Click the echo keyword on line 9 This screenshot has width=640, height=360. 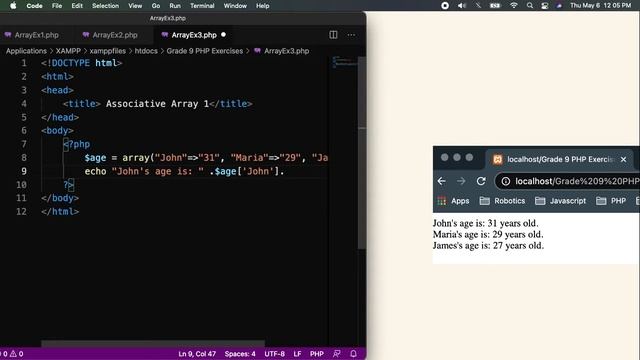click(96, 171)
